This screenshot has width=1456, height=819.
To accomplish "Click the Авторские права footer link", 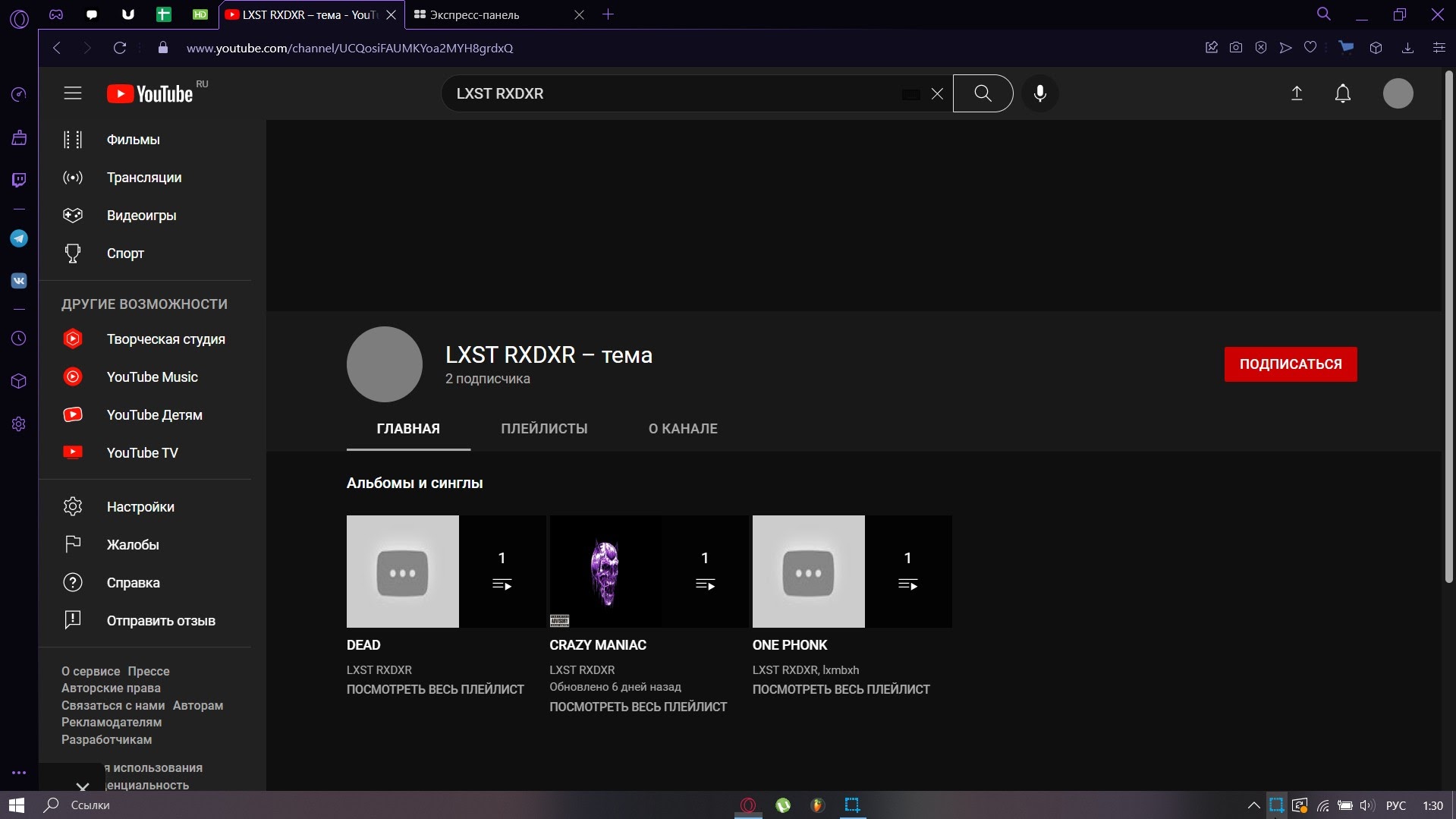I will click(111, 688).
